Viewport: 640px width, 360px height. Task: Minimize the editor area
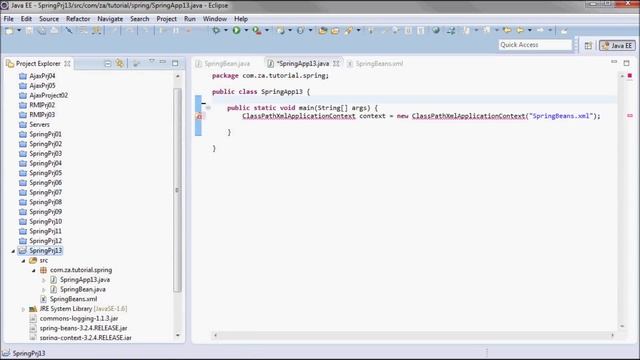(614, 62)
